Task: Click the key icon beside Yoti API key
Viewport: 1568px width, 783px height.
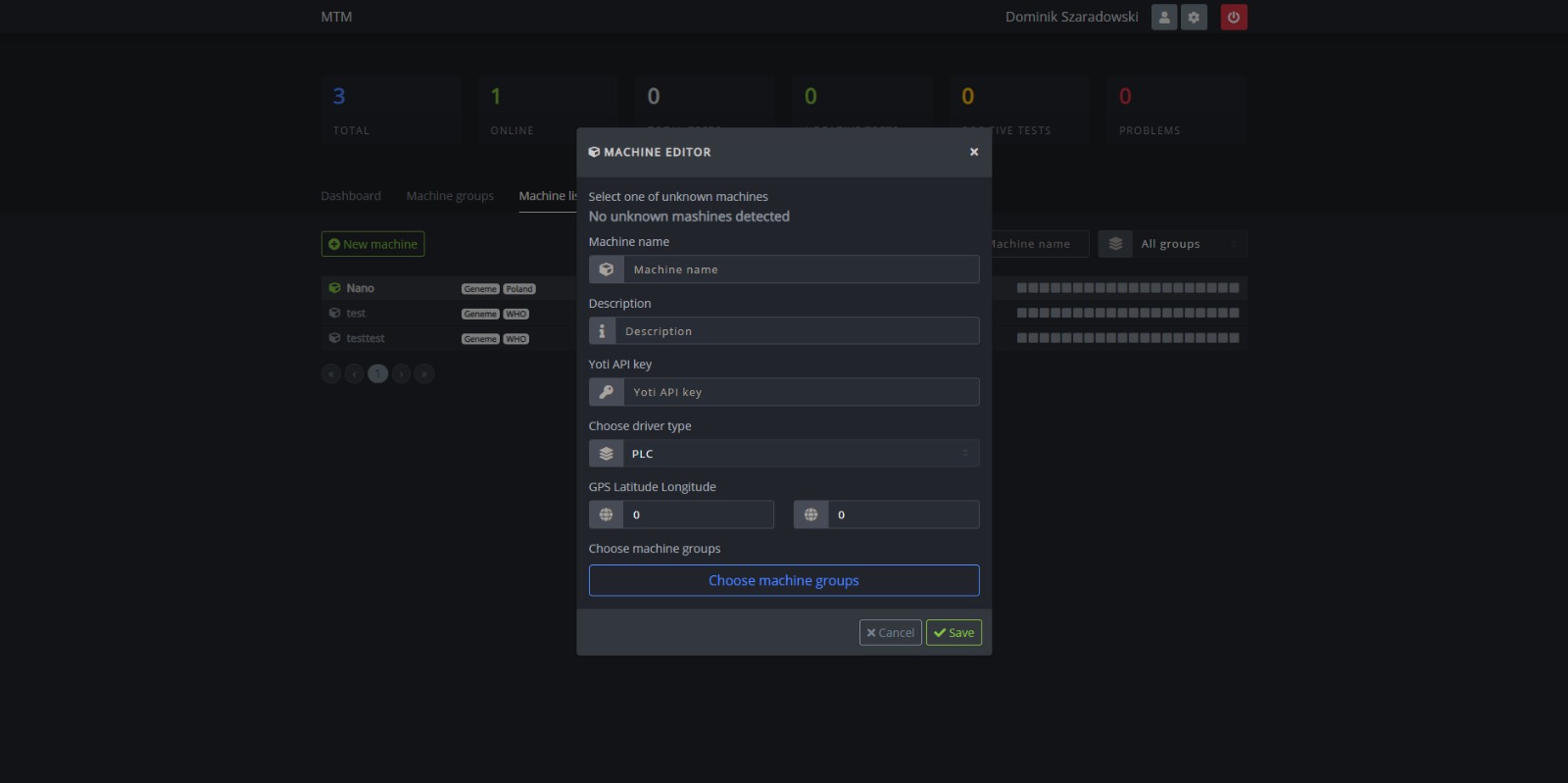Action: [x=607, y=392]
